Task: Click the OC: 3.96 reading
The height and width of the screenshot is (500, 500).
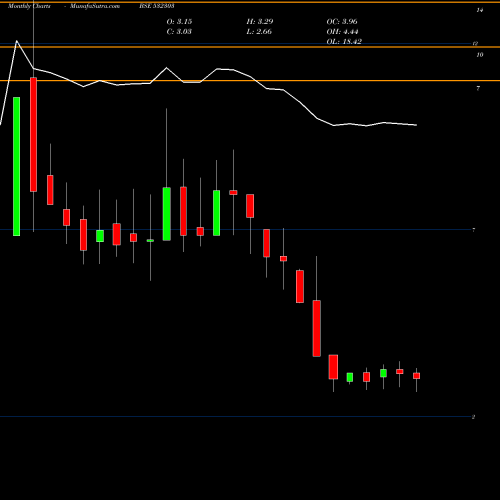Action: (x=342, y=22)
